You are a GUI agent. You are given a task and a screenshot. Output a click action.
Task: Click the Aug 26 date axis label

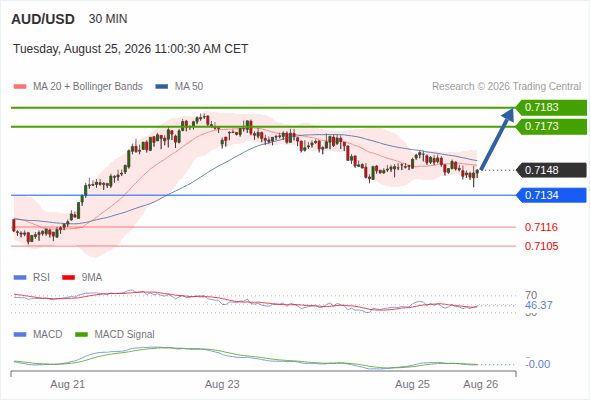point(481,385)
